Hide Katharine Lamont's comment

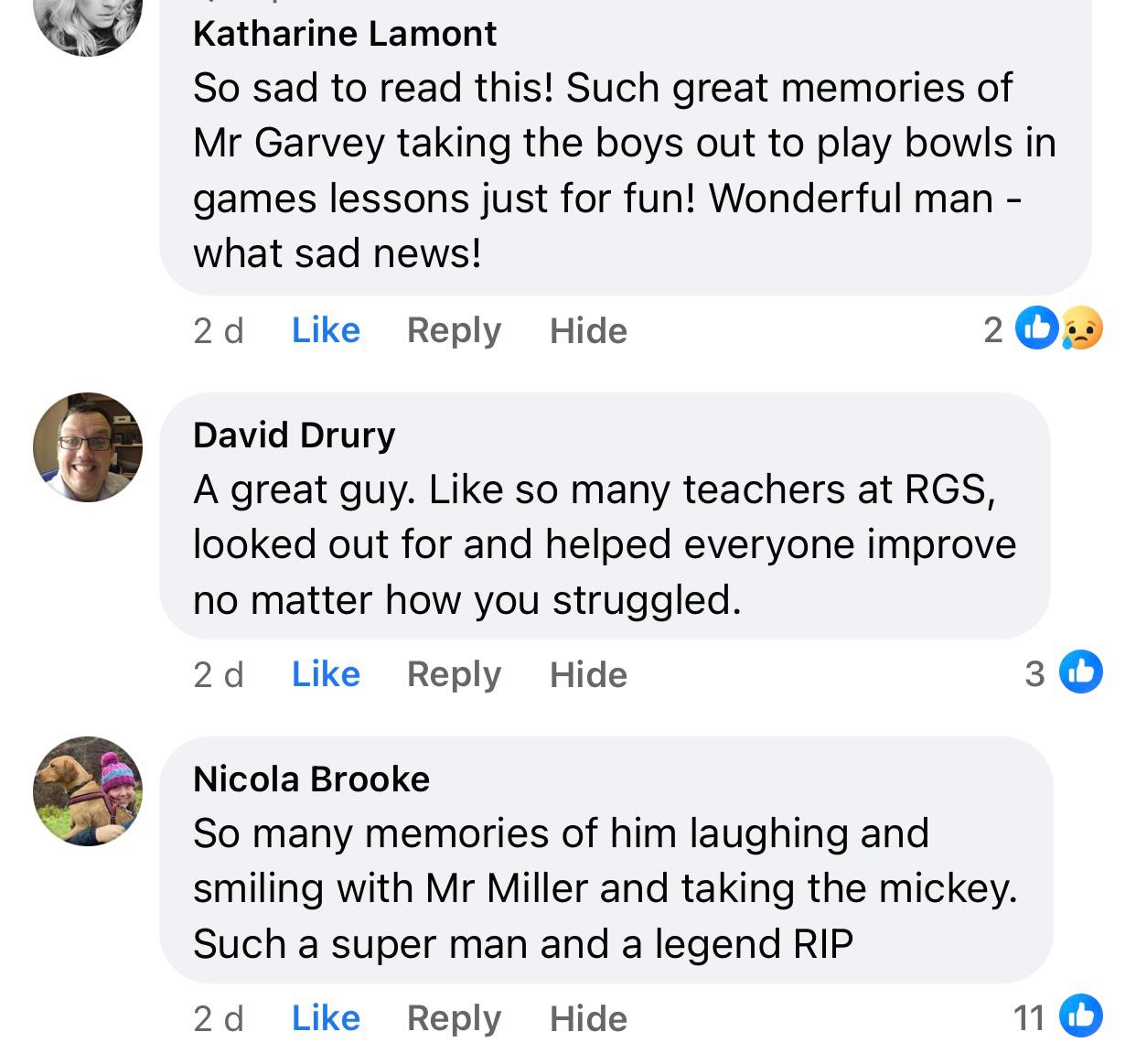tap(588, 330)
